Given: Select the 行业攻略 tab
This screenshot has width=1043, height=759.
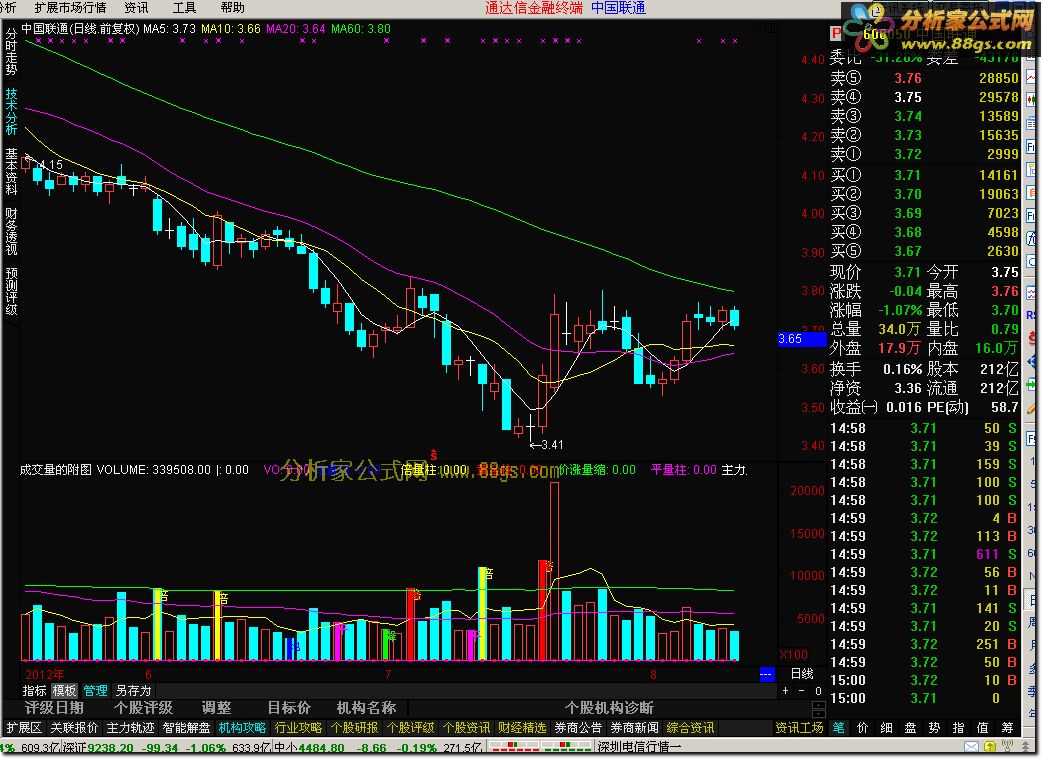Looking at the screenshot, I should click(298, 728).
